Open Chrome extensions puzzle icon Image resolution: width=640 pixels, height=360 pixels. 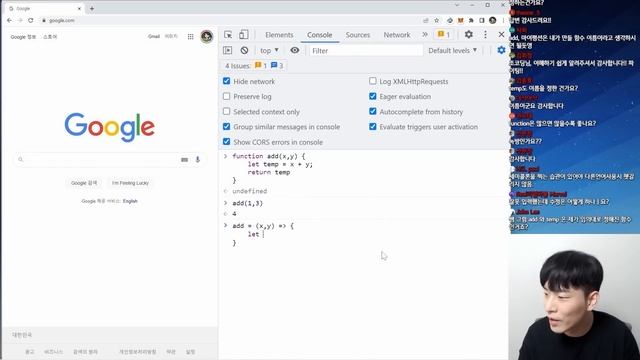471,20
